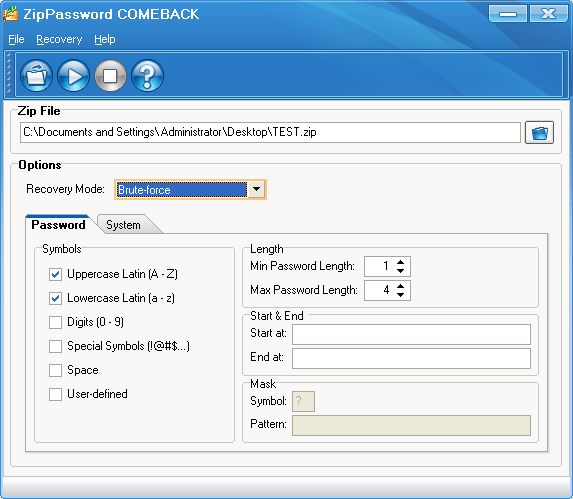This screenshot has height=499, width=573.
Task: Expand the Recovery Mode dropdown arrow
Action: tap(257, 190)
